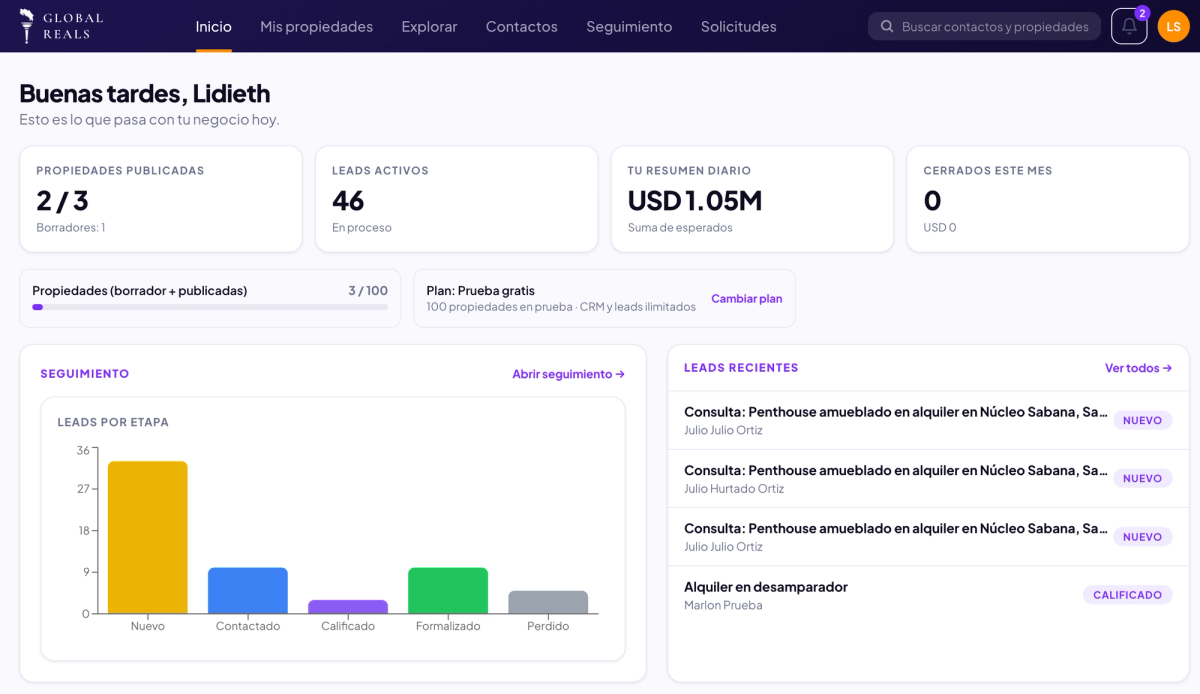This screenshot has height=694, width=1200.
Task: Click the blue Contactado bar
Action: [x=248, y=591]
